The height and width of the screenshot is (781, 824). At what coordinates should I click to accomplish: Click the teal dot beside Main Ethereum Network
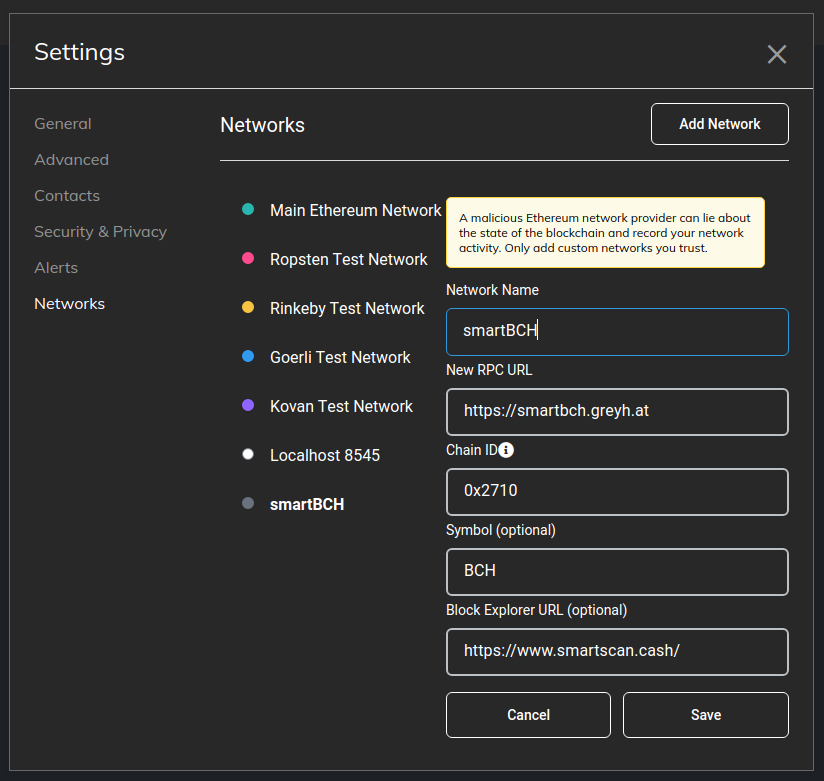(x=248, y=209)
